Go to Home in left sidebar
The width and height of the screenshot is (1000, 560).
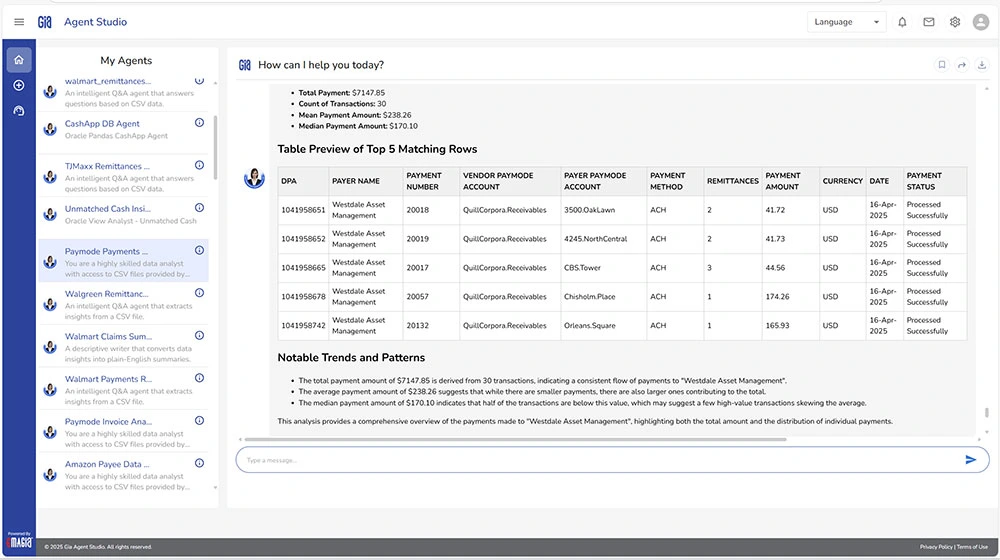[x=19, y=60]
